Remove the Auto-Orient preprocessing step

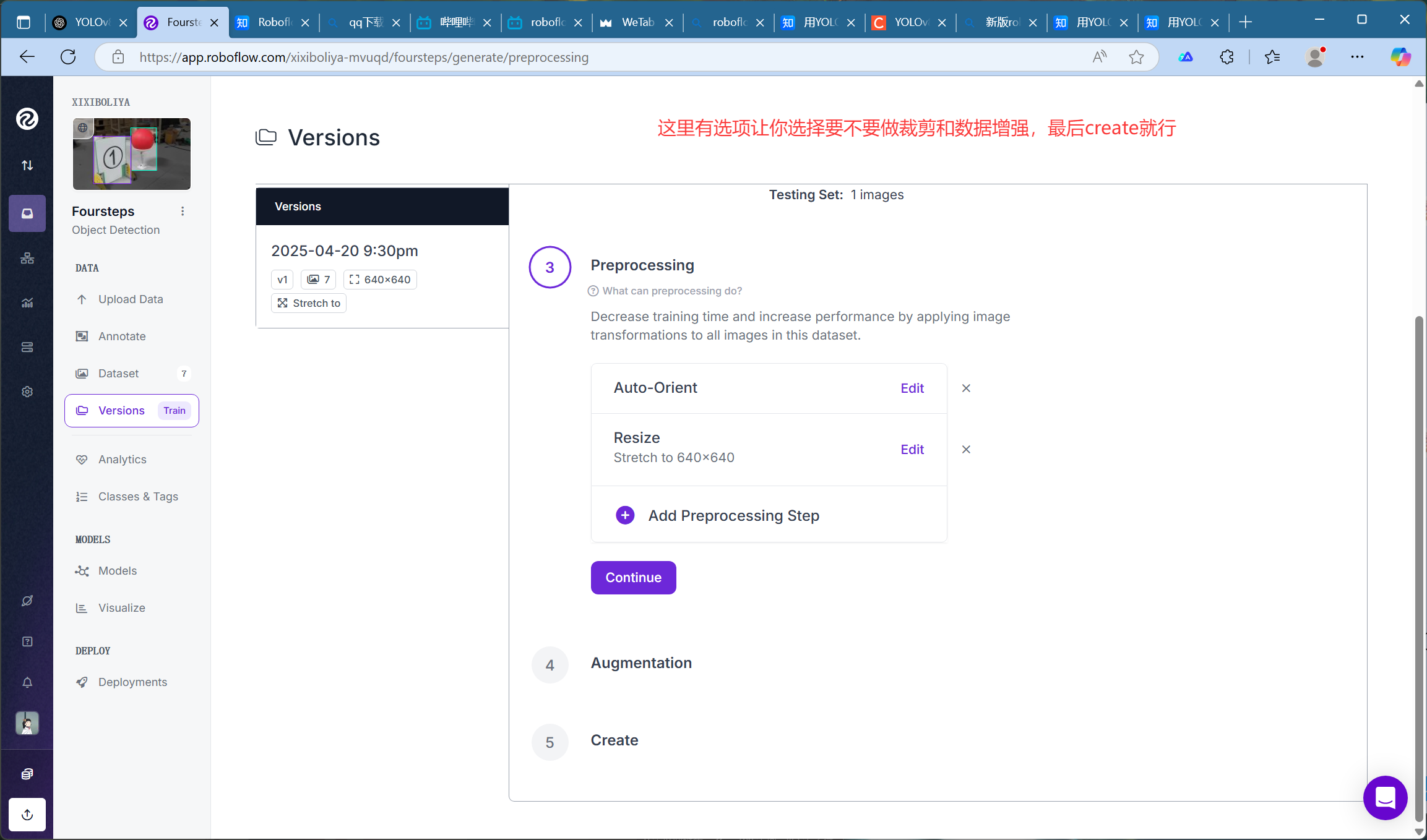point(966,388)
